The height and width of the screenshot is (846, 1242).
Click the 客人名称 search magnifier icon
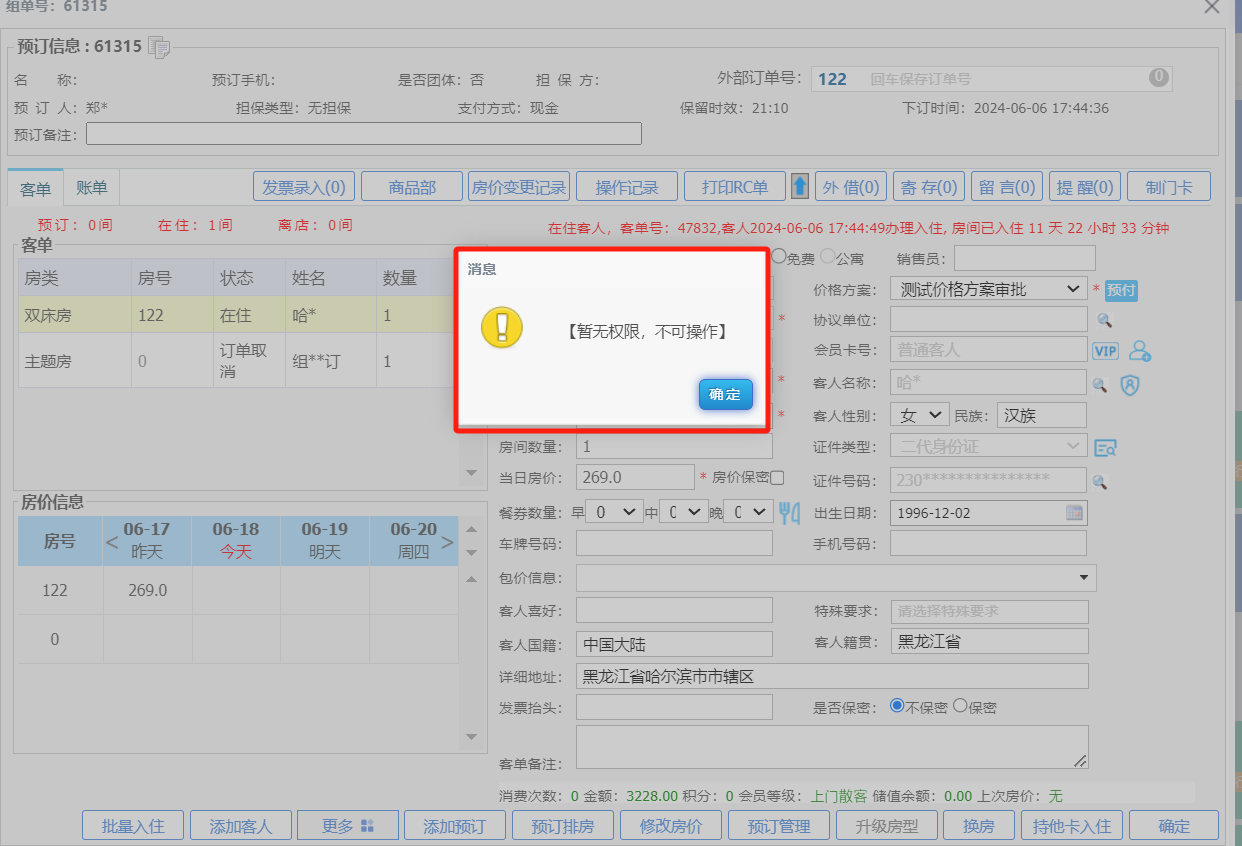click(1099, 384)
